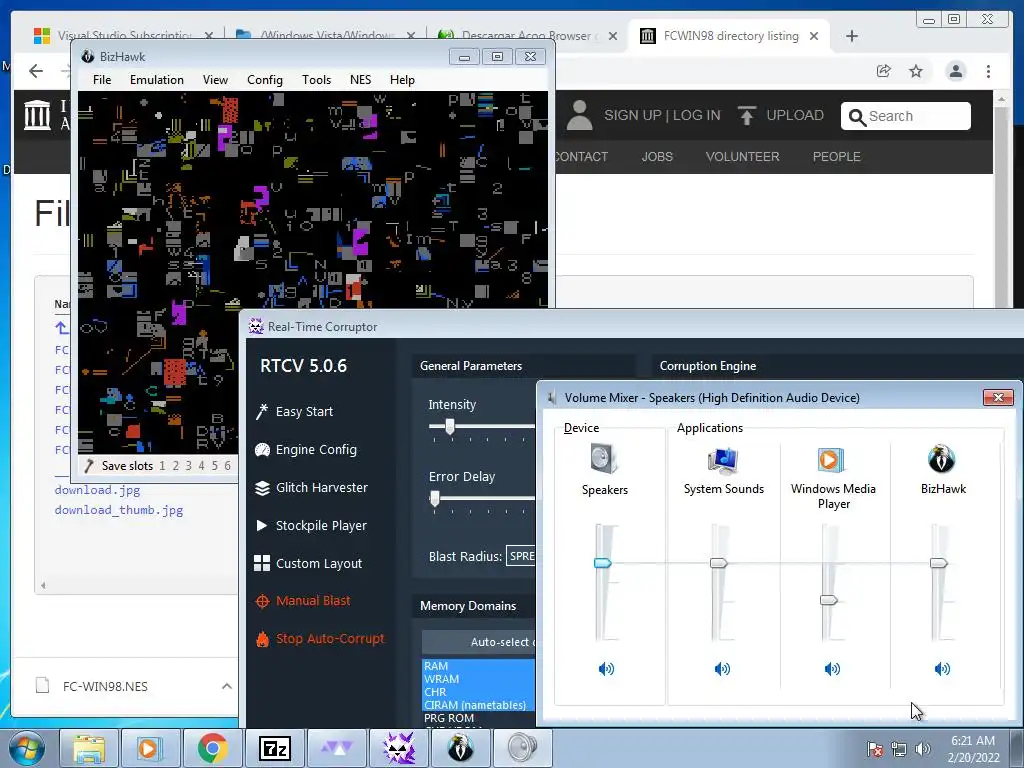The image size is (1024, 768).
Task: Open the Glitch Harvester
Action: [312, 487]
